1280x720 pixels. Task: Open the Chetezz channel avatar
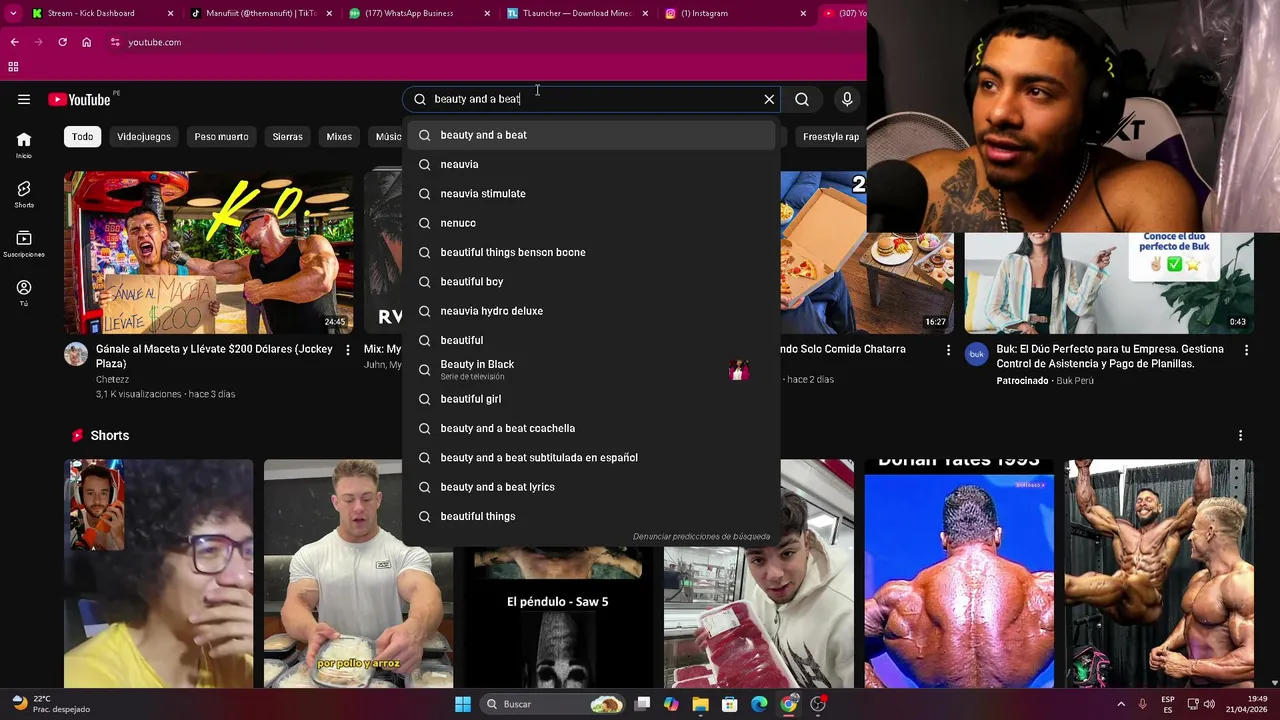(x=76, y=354)
